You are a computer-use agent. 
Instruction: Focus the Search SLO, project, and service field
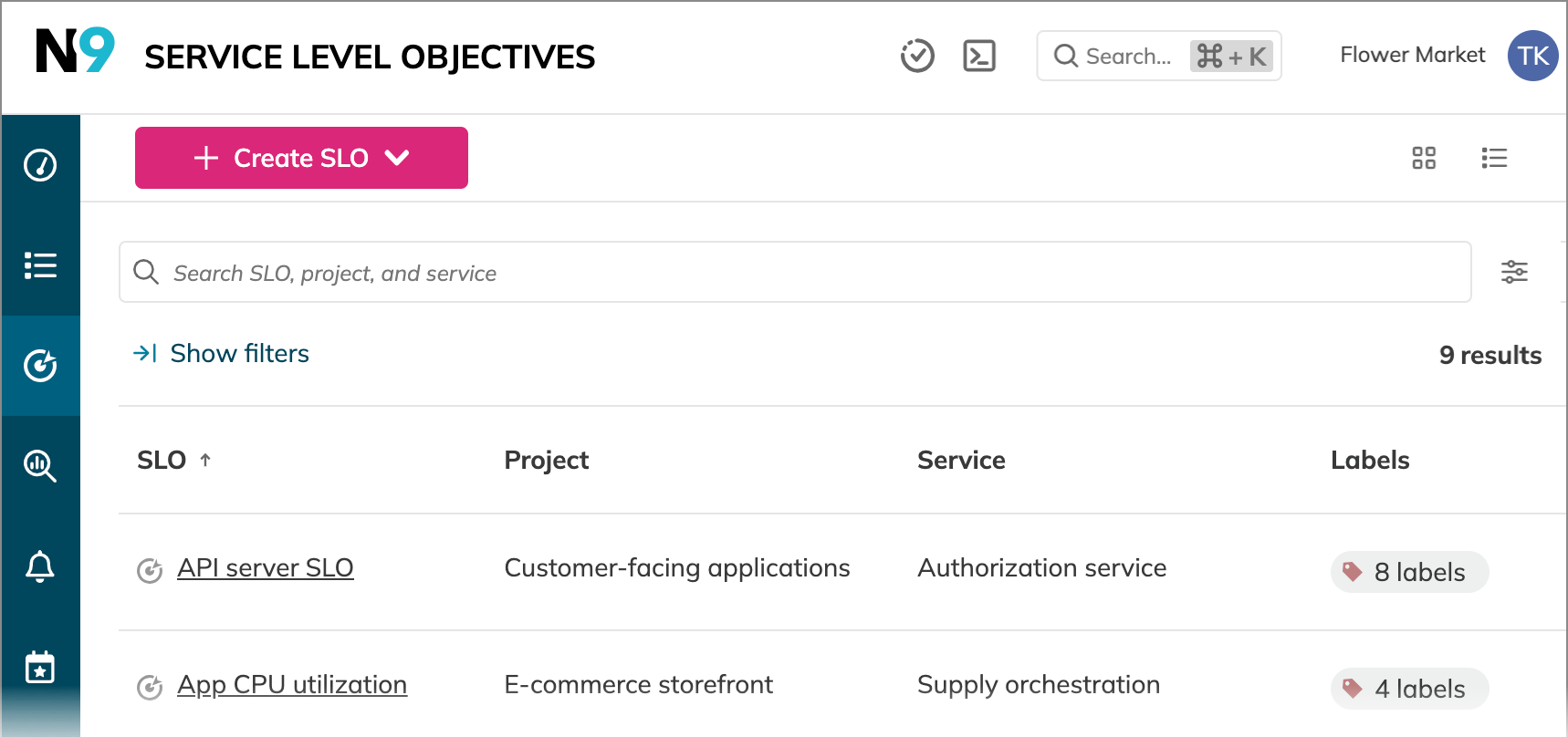pyautogui.click(x=794, y=272)
